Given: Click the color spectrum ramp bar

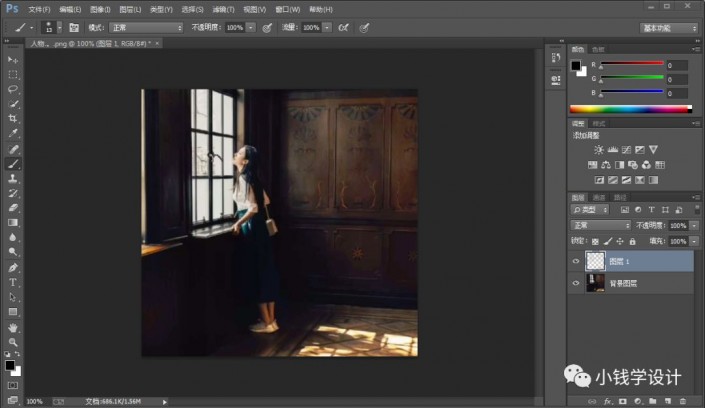Looking at the screenshot, I should pyautogui.click(x=630, y=108).
